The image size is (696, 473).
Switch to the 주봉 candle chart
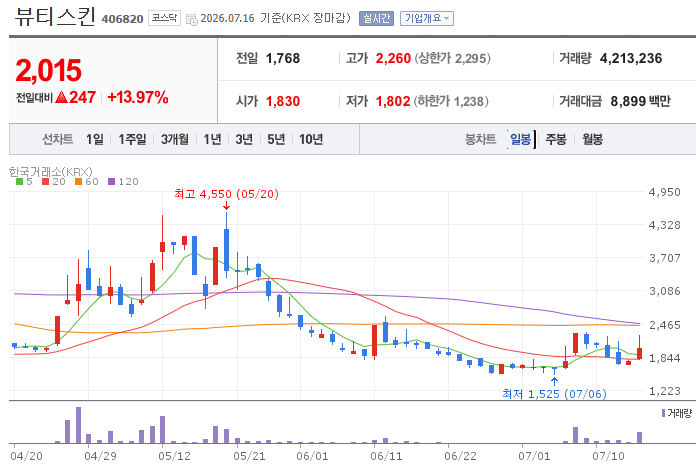coord(556,139)
